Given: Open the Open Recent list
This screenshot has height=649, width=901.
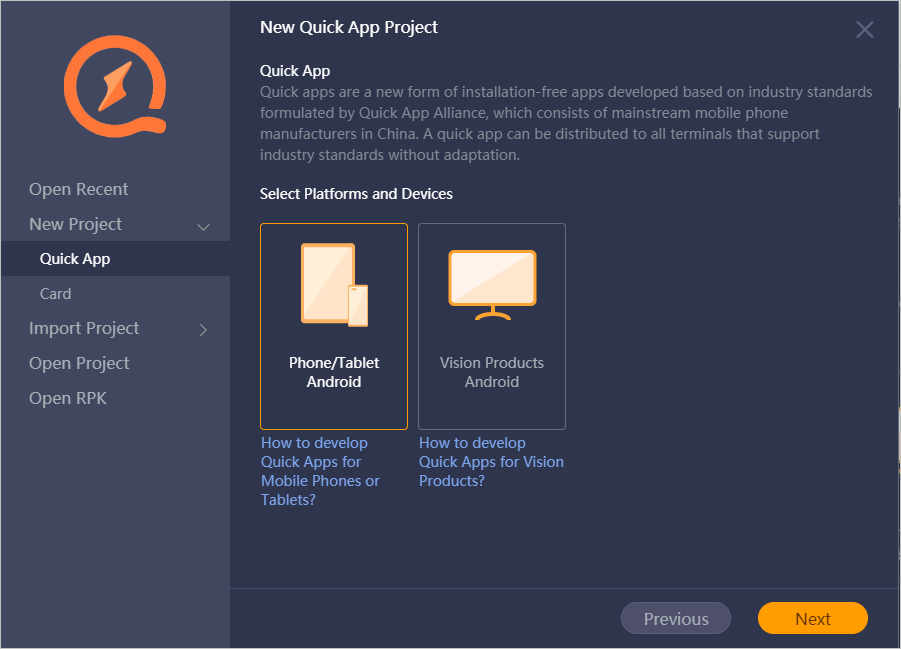Looking at the screenshot, I should tap(78, 189).
